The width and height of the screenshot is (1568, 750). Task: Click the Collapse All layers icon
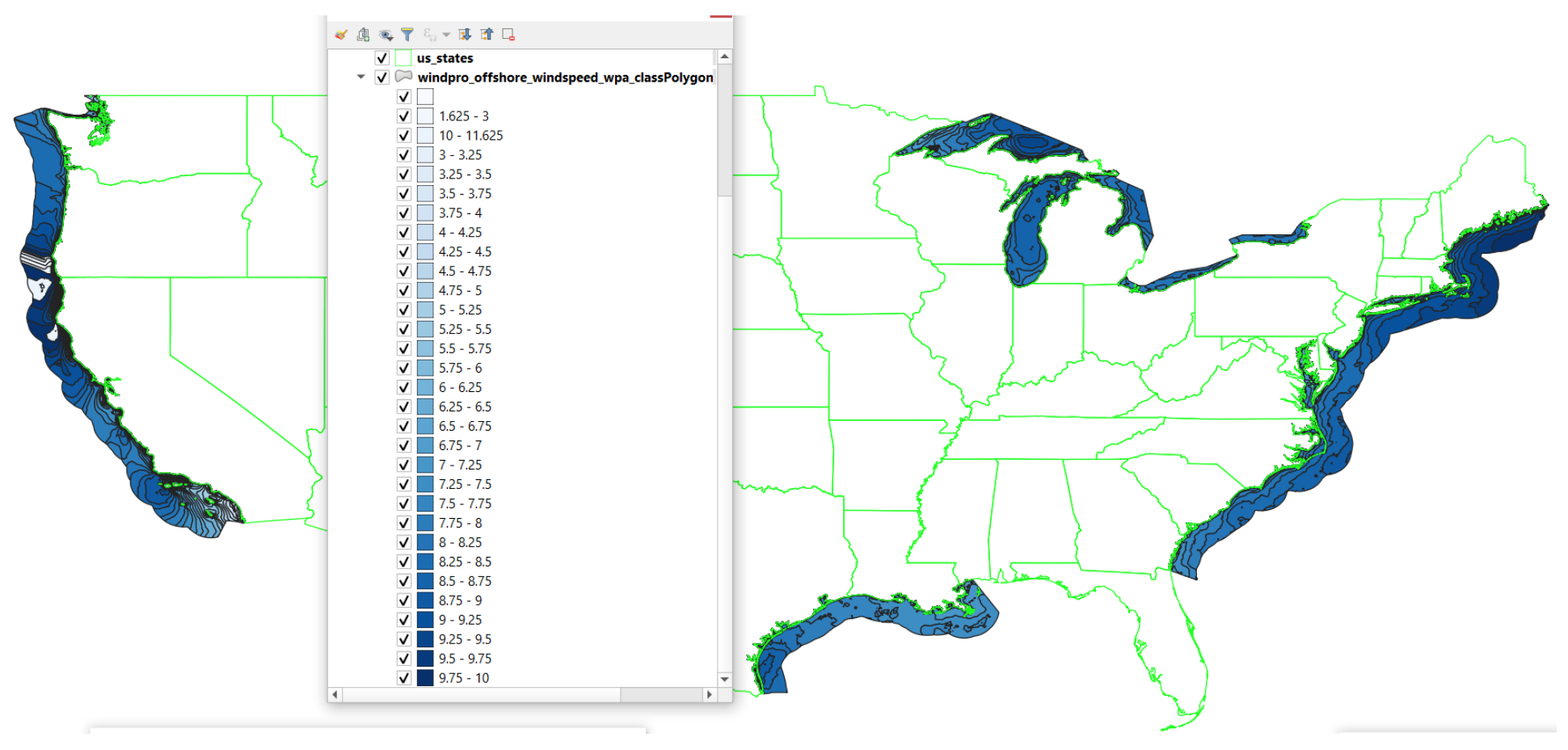(x=487, y=35)
